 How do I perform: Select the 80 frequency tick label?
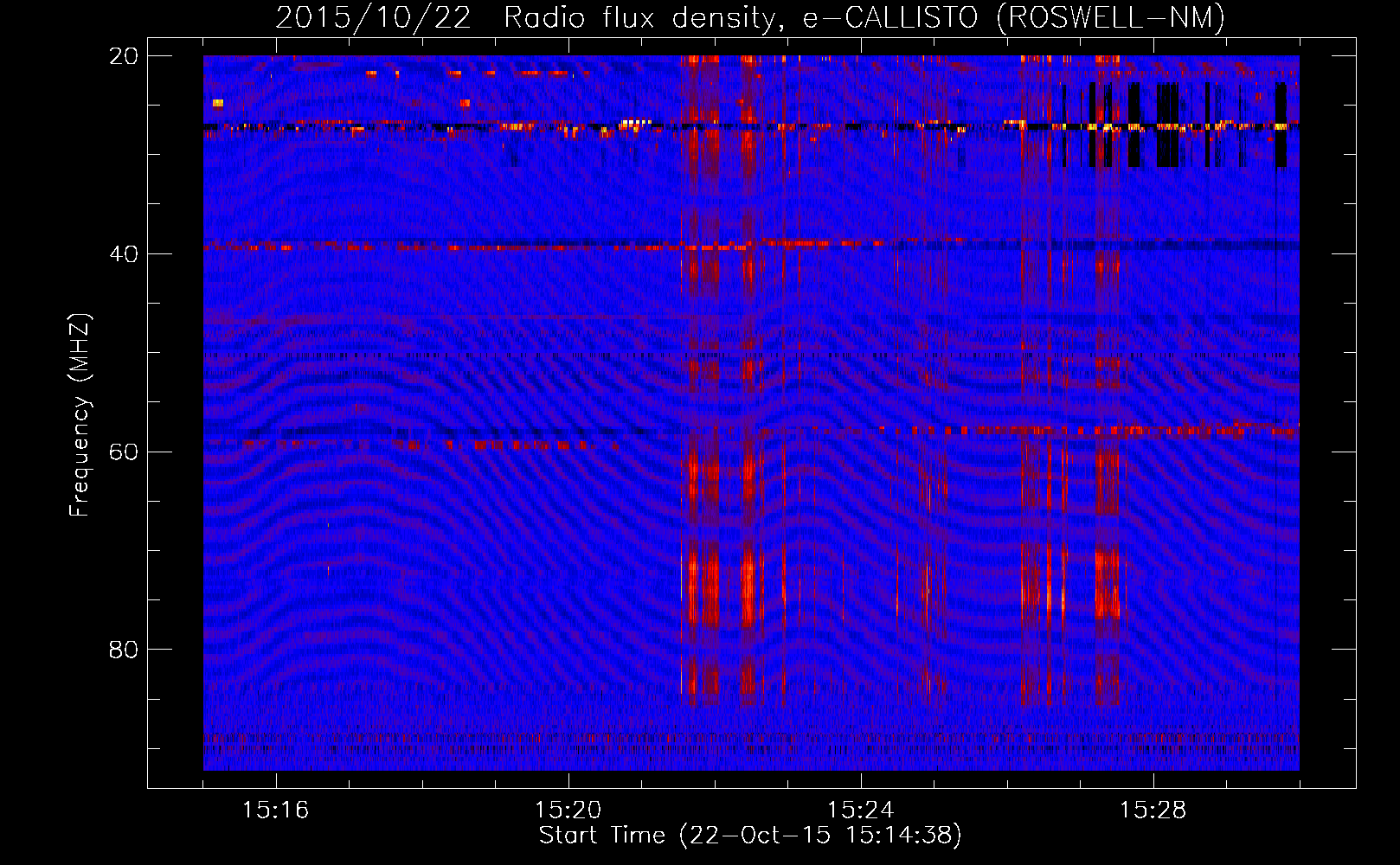[x=124, y=650]
